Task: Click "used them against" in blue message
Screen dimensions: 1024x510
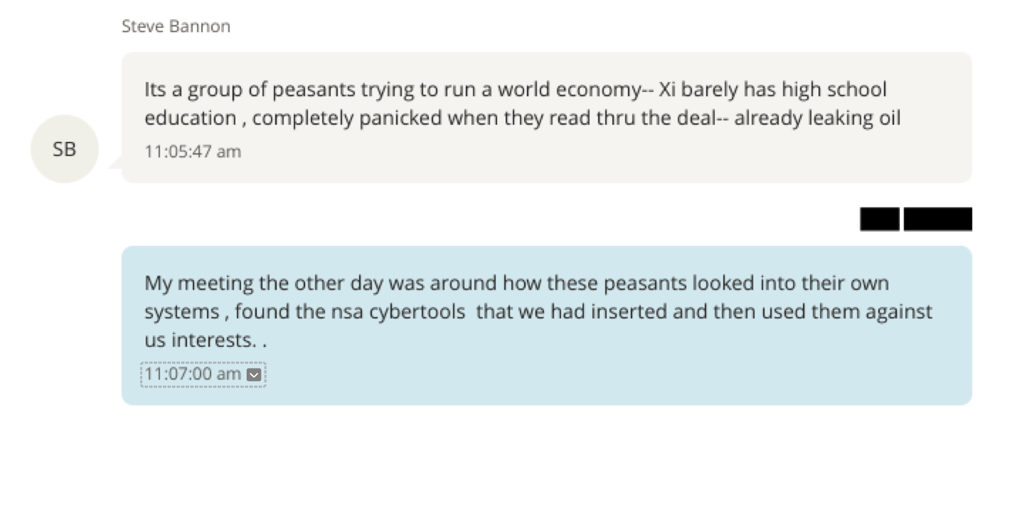Action: (x=837, y=311)
